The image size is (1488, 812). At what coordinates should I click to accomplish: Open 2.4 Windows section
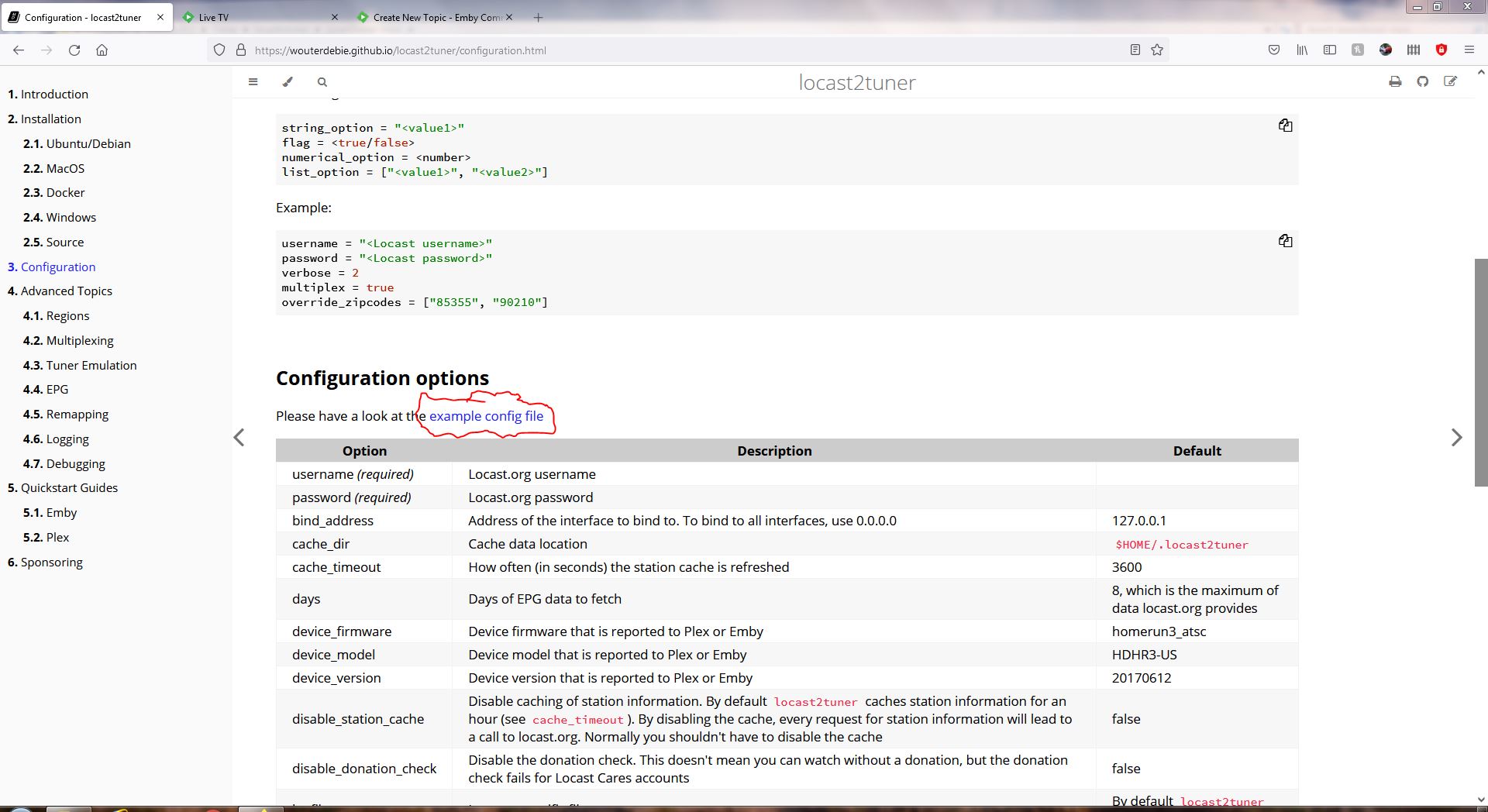[60, 217]
